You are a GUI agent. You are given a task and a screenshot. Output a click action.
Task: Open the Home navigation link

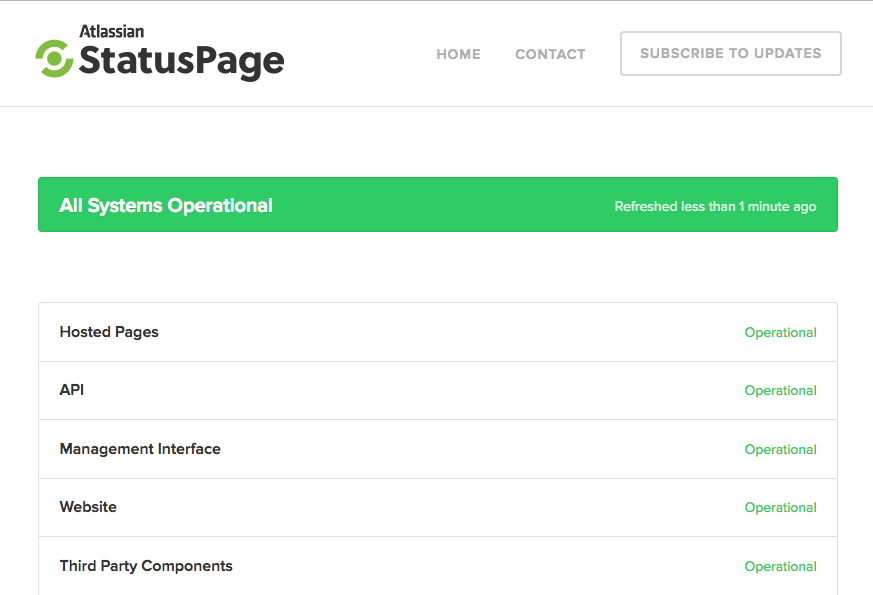tap(458, 54)
